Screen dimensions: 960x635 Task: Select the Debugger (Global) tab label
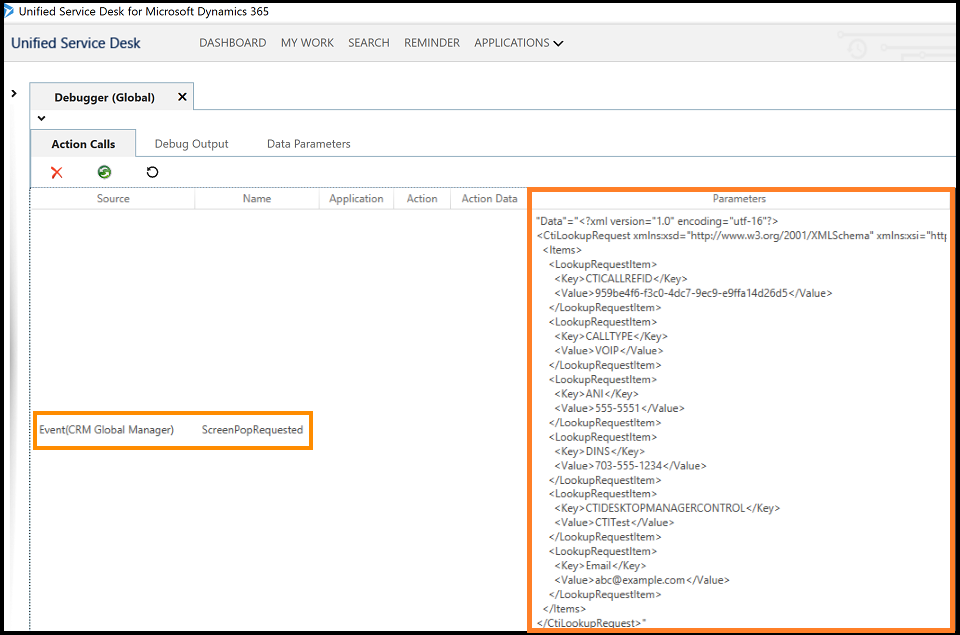[104, 97]
